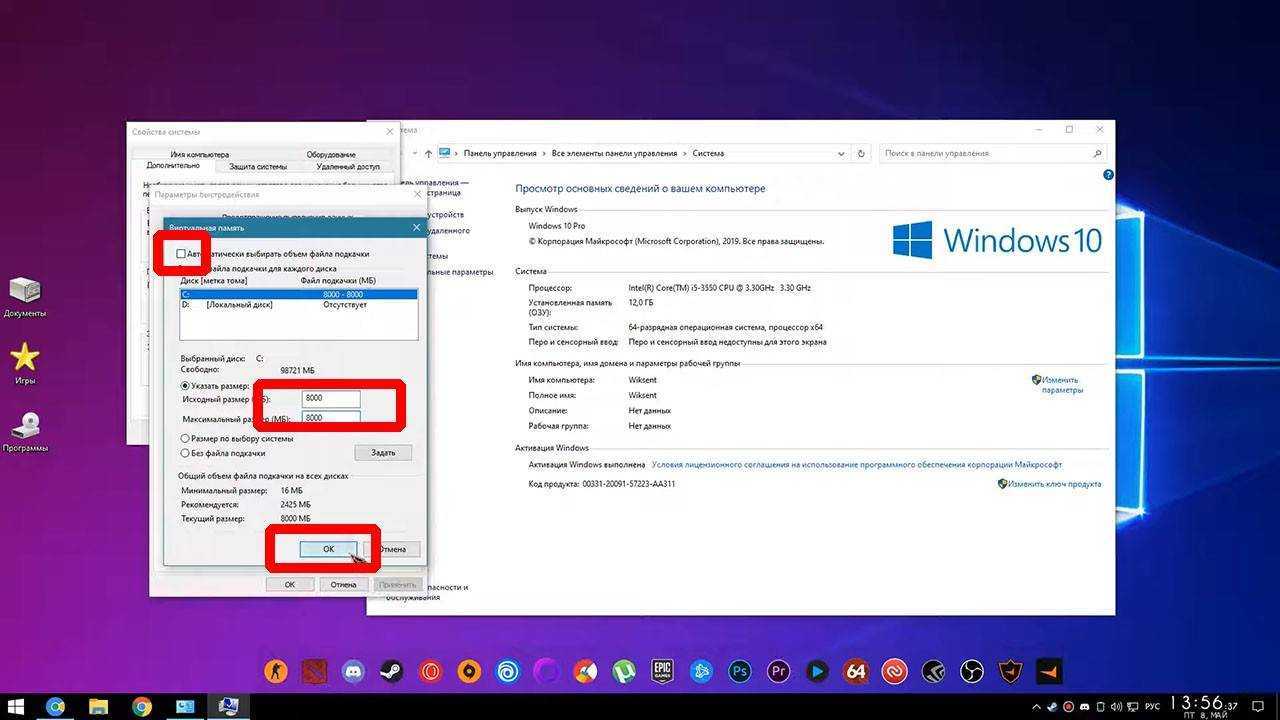Screen dimensions: 1280x720
Task: Choose 'Размер по выбору системы' radio option
Action: [185, 438]
